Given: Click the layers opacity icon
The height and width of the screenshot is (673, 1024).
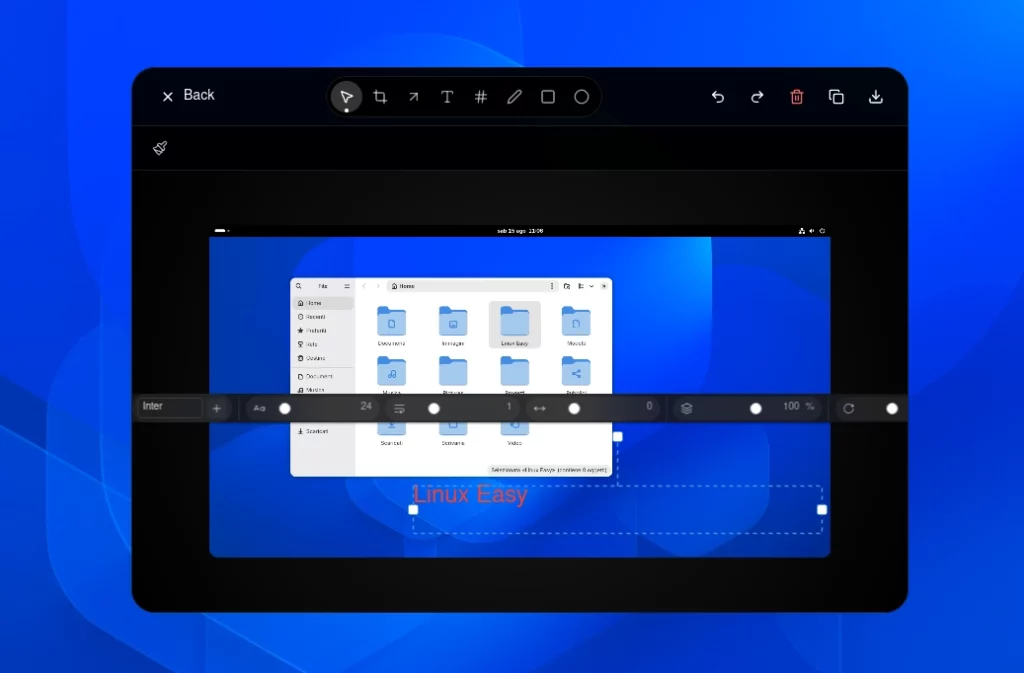Looking at the screenshot, I should [686, 409].
